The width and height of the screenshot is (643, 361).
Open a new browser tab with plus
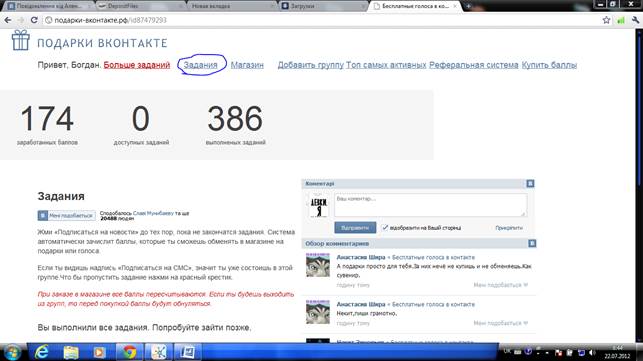pos(468,6)
